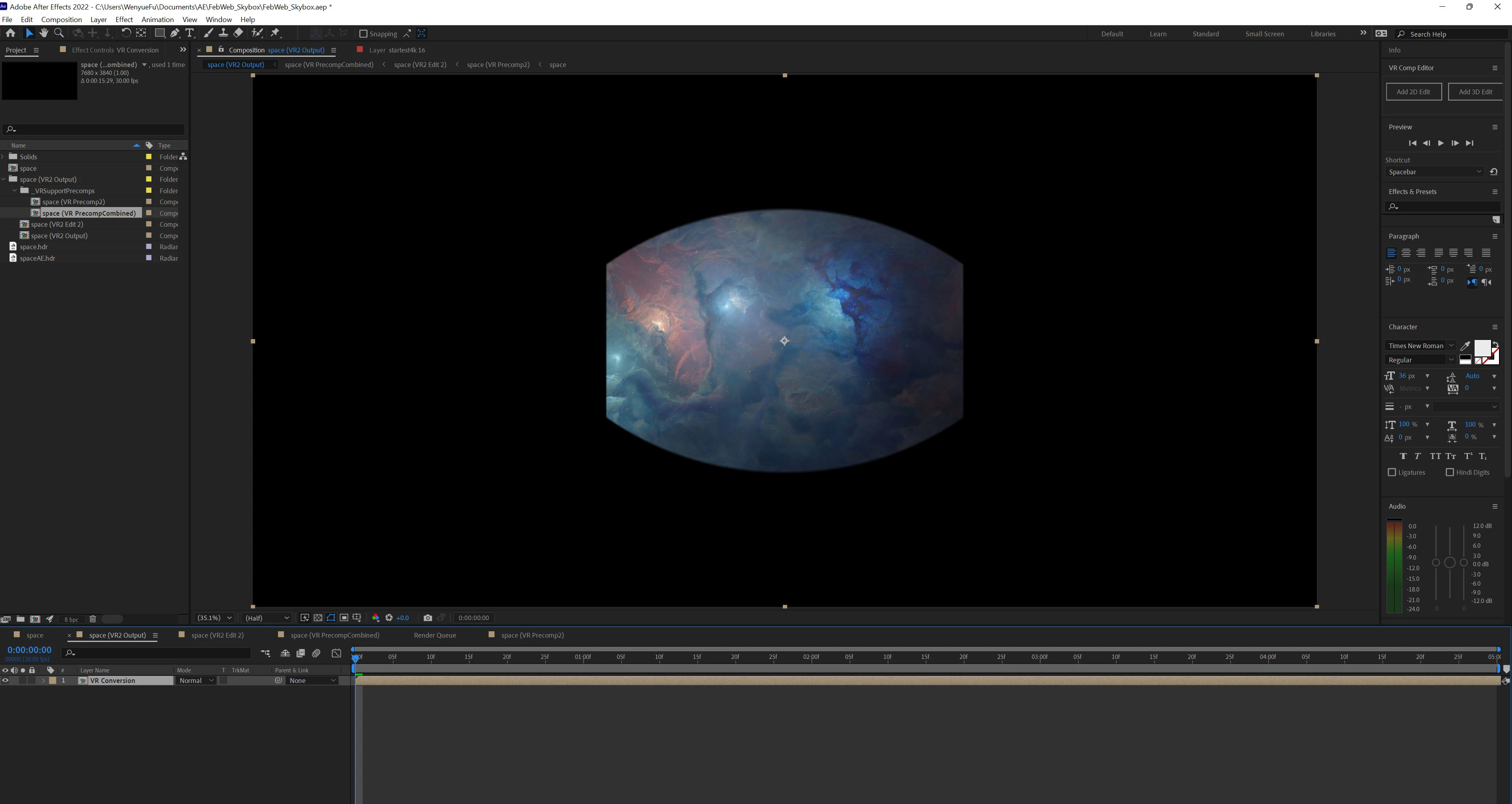Click the take snapshot camera icon
Viewport: 1512px width, 804px height.
click(427, 617)
